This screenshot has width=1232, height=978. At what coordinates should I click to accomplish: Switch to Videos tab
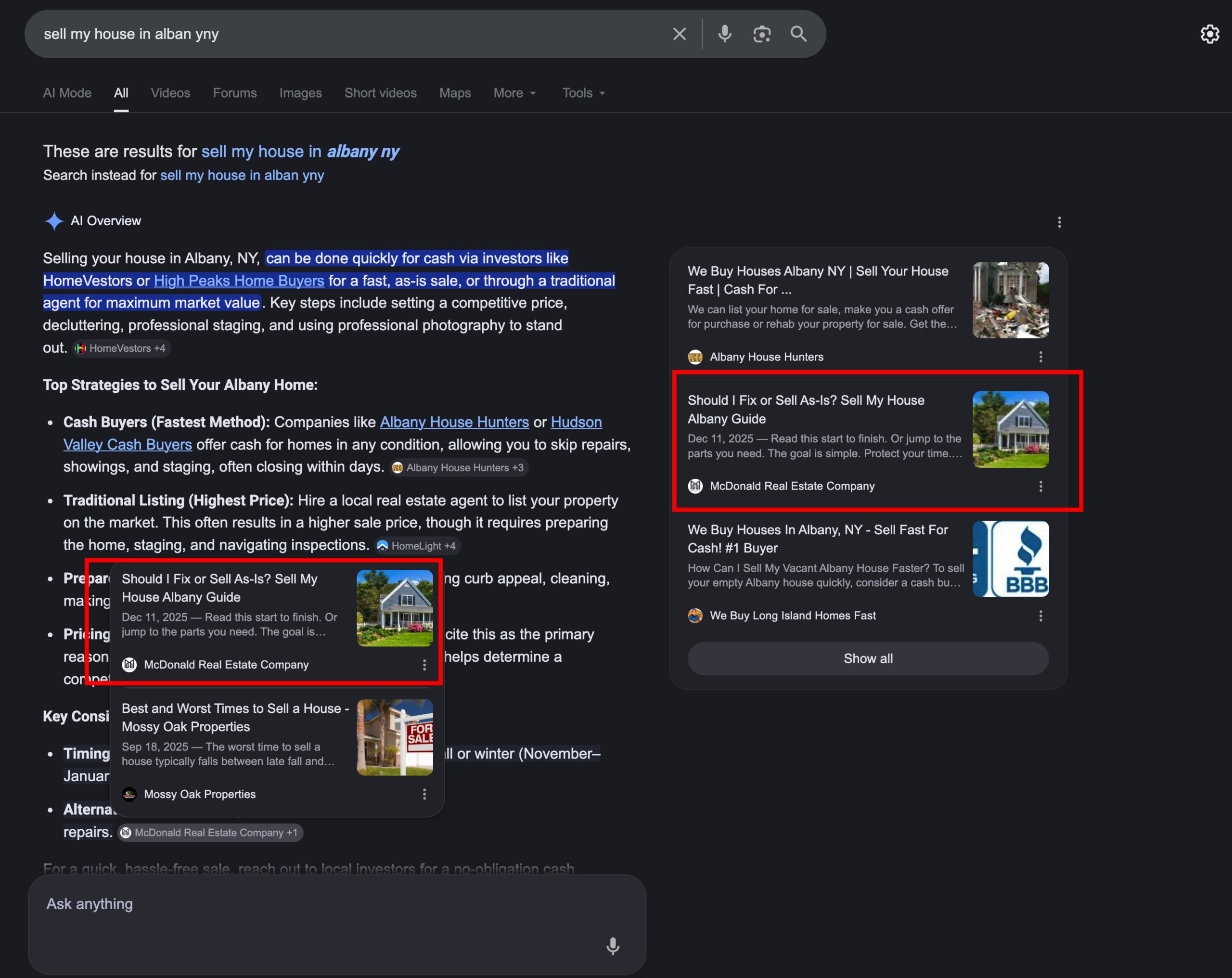(170, 93)
